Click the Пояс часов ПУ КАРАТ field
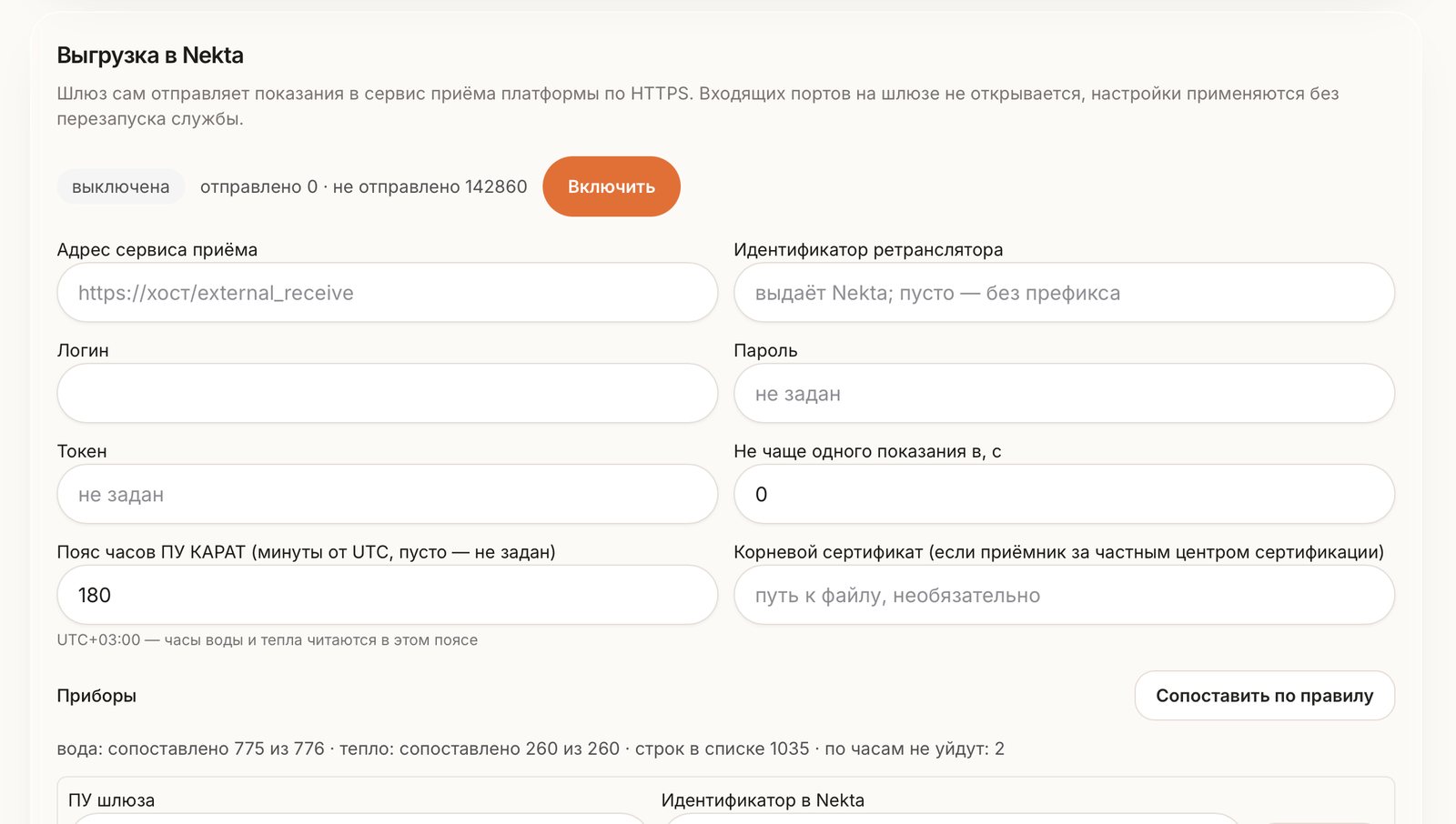Image resolution: width=1456 pixels, height=824 pixels. (388, 596)
